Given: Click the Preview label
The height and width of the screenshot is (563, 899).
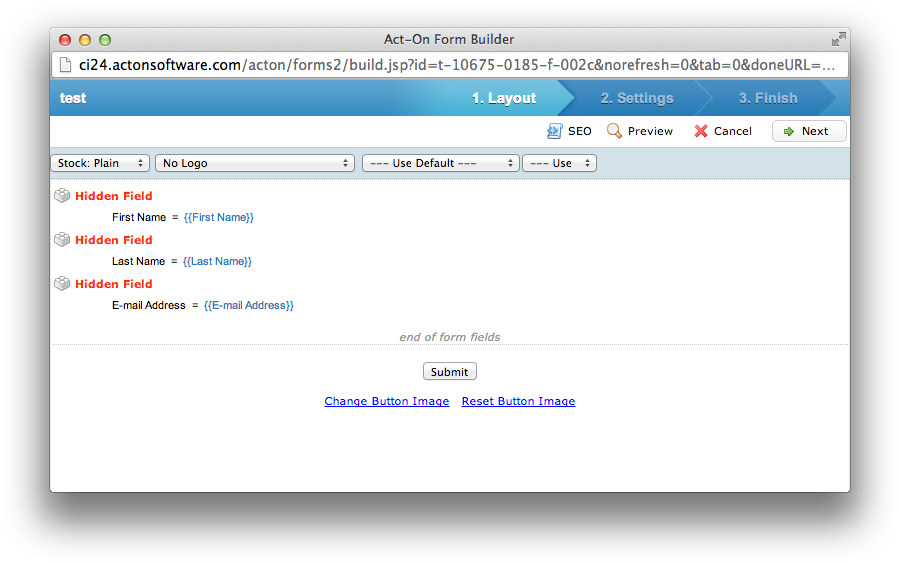Looking at the screenshot, I should [650, 131].
